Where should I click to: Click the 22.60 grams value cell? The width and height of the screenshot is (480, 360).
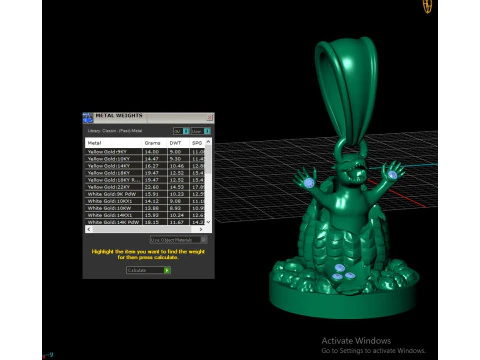coord(154,187)
